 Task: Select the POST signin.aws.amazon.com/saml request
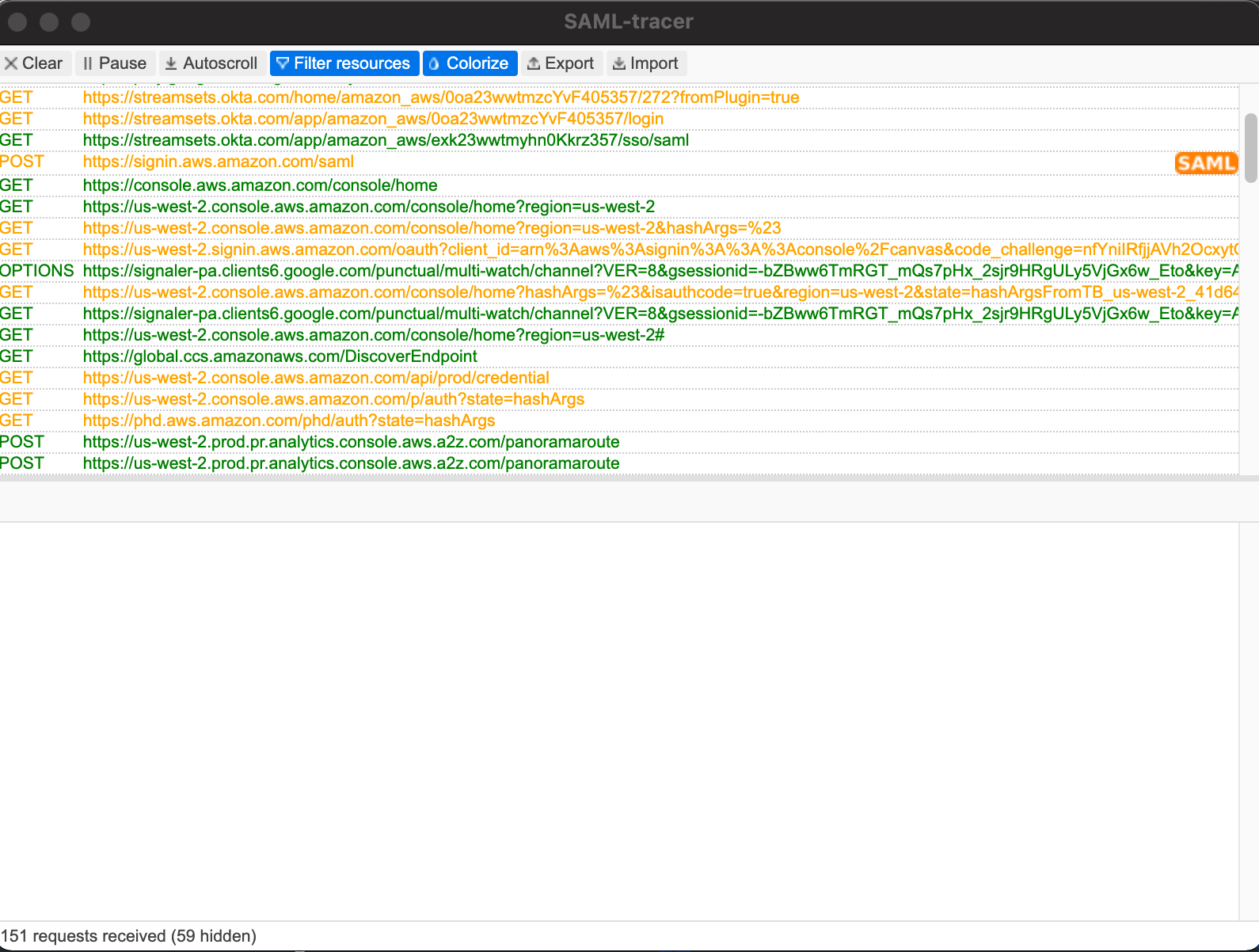619,162
